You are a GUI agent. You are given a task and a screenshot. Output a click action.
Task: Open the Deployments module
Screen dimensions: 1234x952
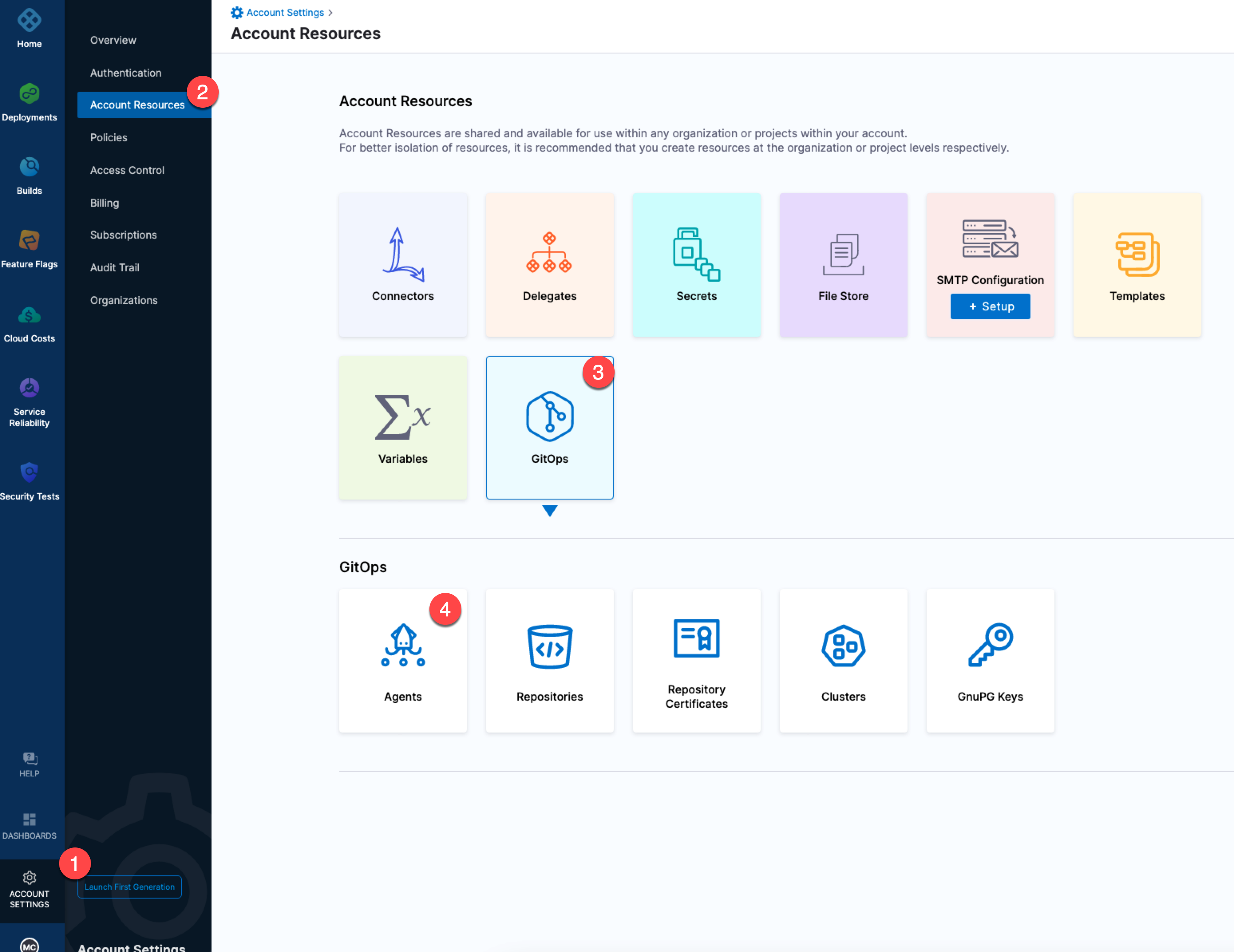tap(30, 102)
